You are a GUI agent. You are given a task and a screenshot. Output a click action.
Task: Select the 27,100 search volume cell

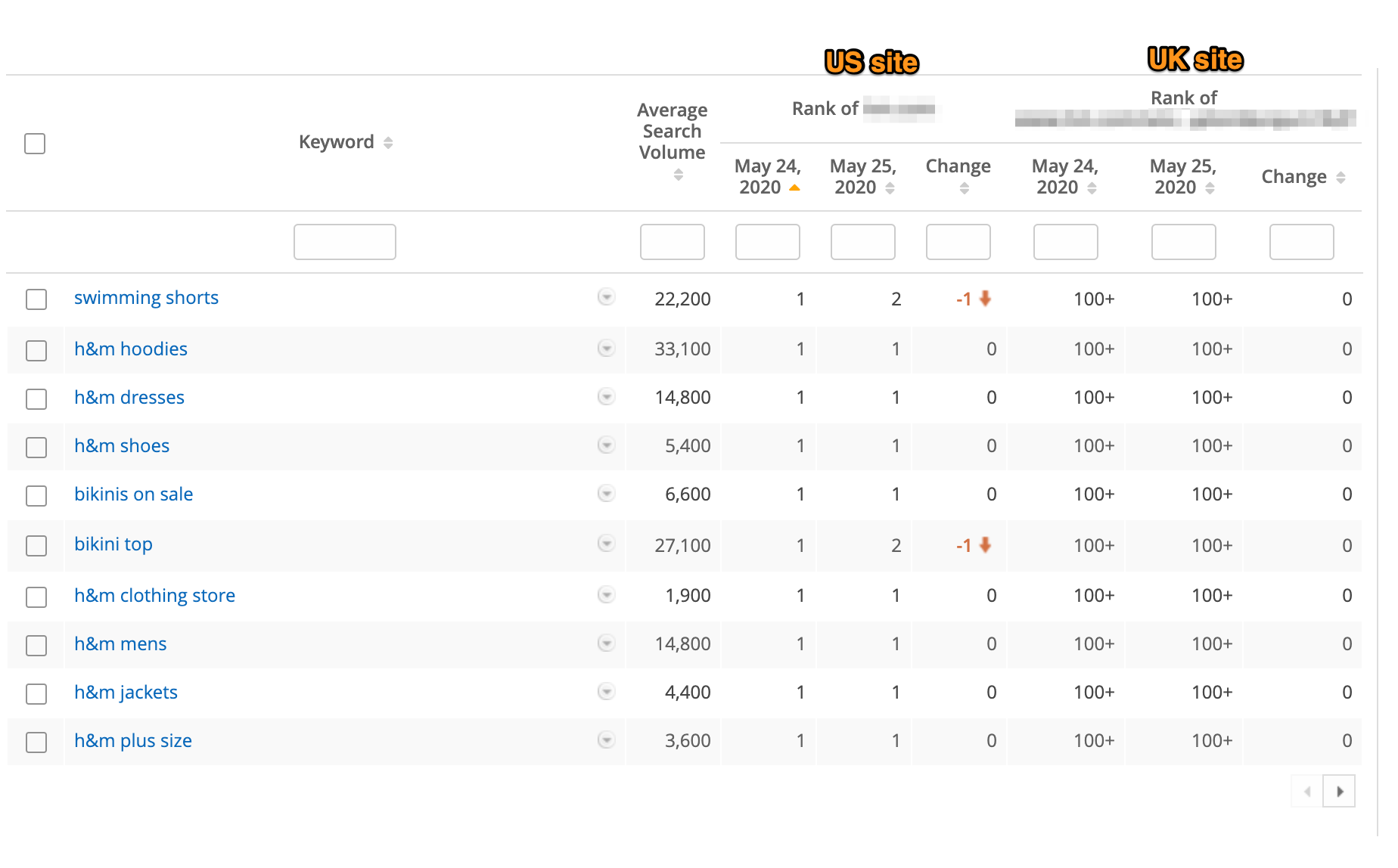(x=682, y=546)
